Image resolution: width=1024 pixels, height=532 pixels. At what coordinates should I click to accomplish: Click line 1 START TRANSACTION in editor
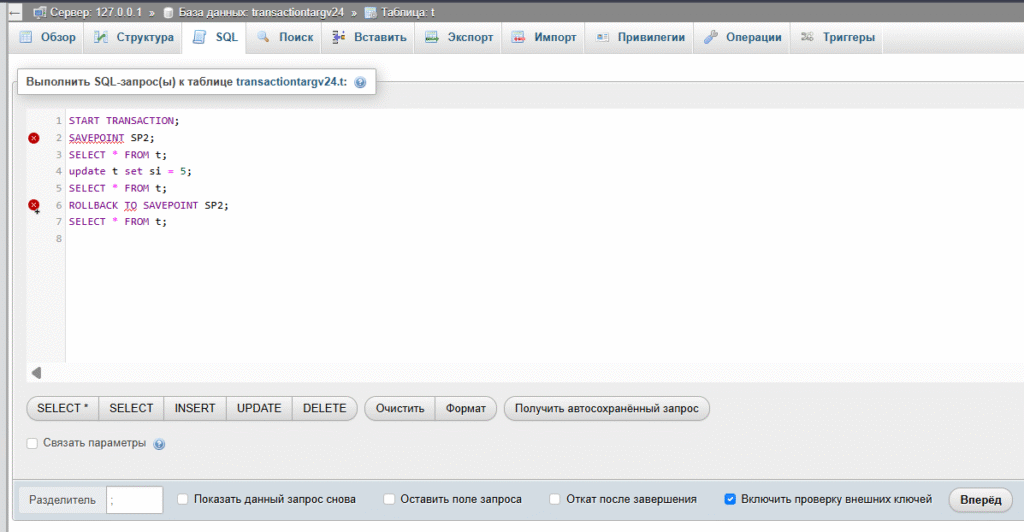pyautogui.click(x=124, y=121)
